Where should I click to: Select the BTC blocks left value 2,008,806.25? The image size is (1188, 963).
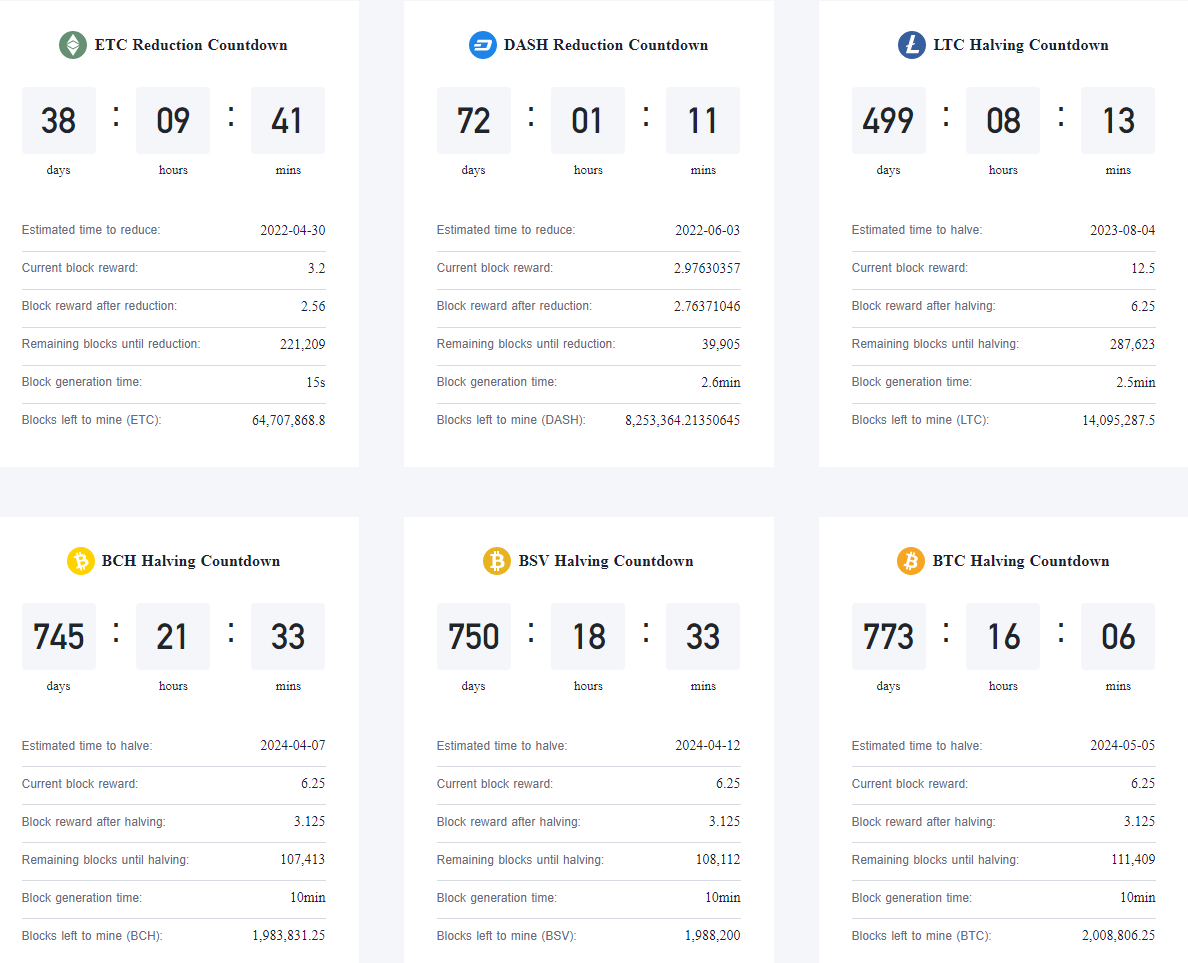1118,936
